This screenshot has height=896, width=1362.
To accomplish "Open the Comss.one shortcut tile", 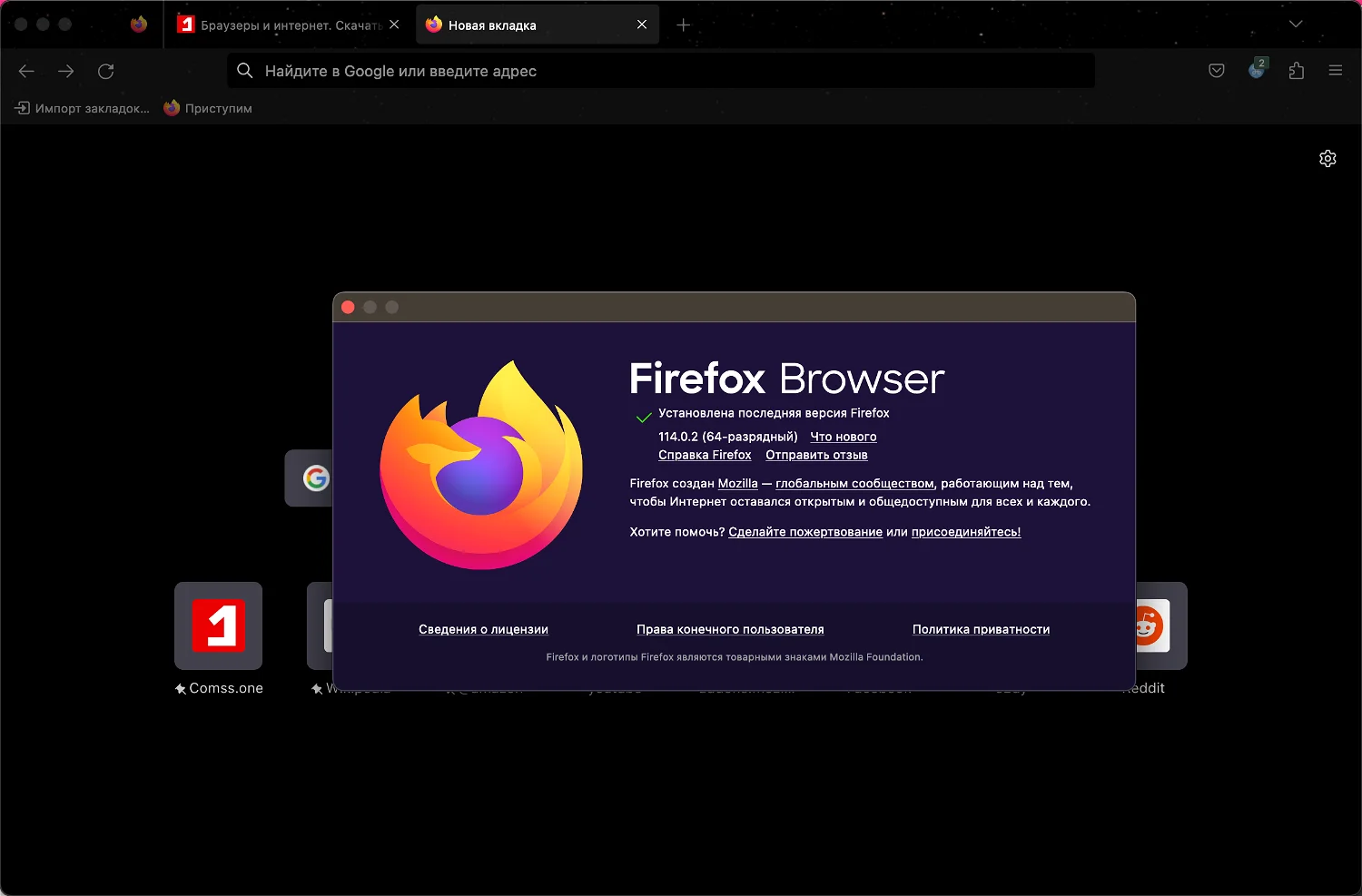I will [219, 626].
